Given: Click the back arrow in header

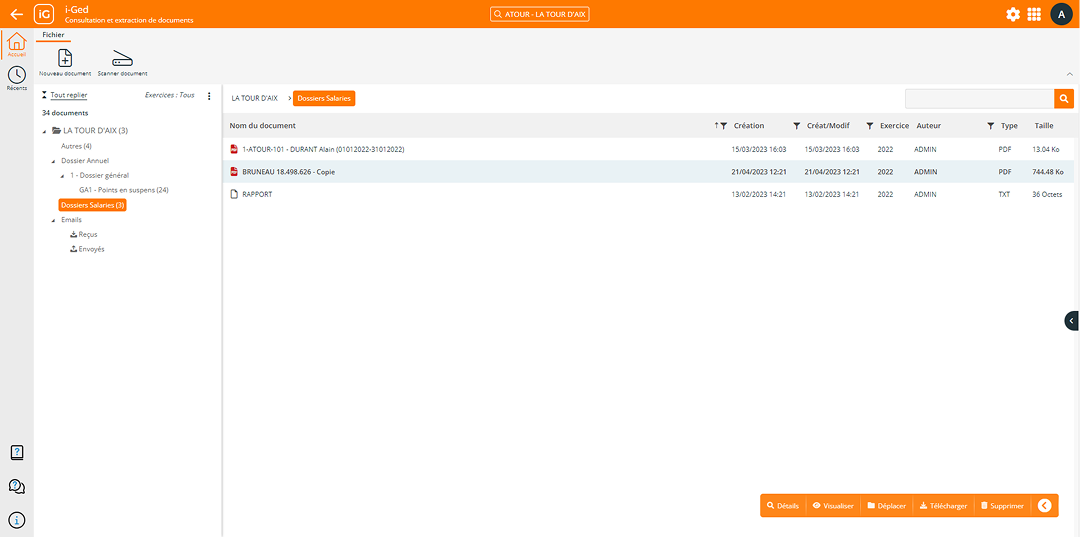Looking at the screenshot, I should (16, 14).
